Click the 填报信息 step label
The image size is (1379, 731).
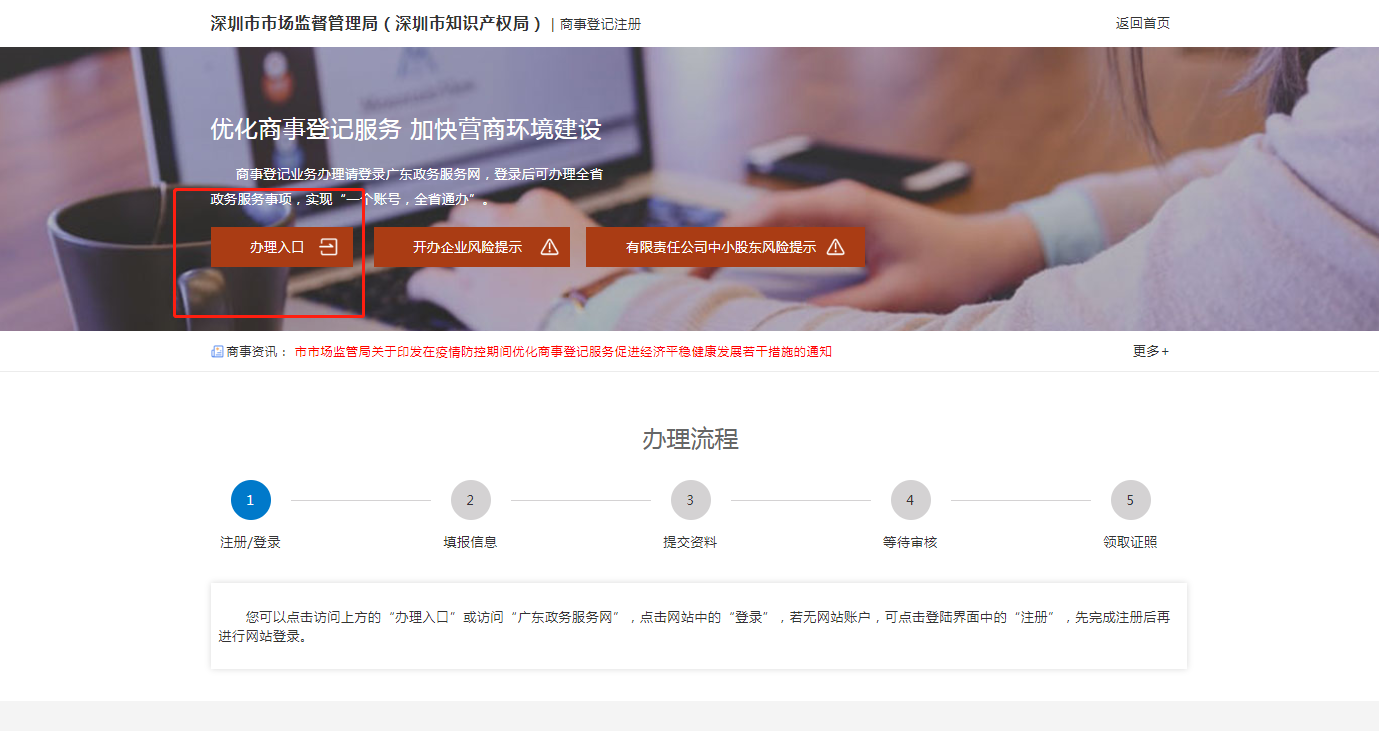coord(470,542)
